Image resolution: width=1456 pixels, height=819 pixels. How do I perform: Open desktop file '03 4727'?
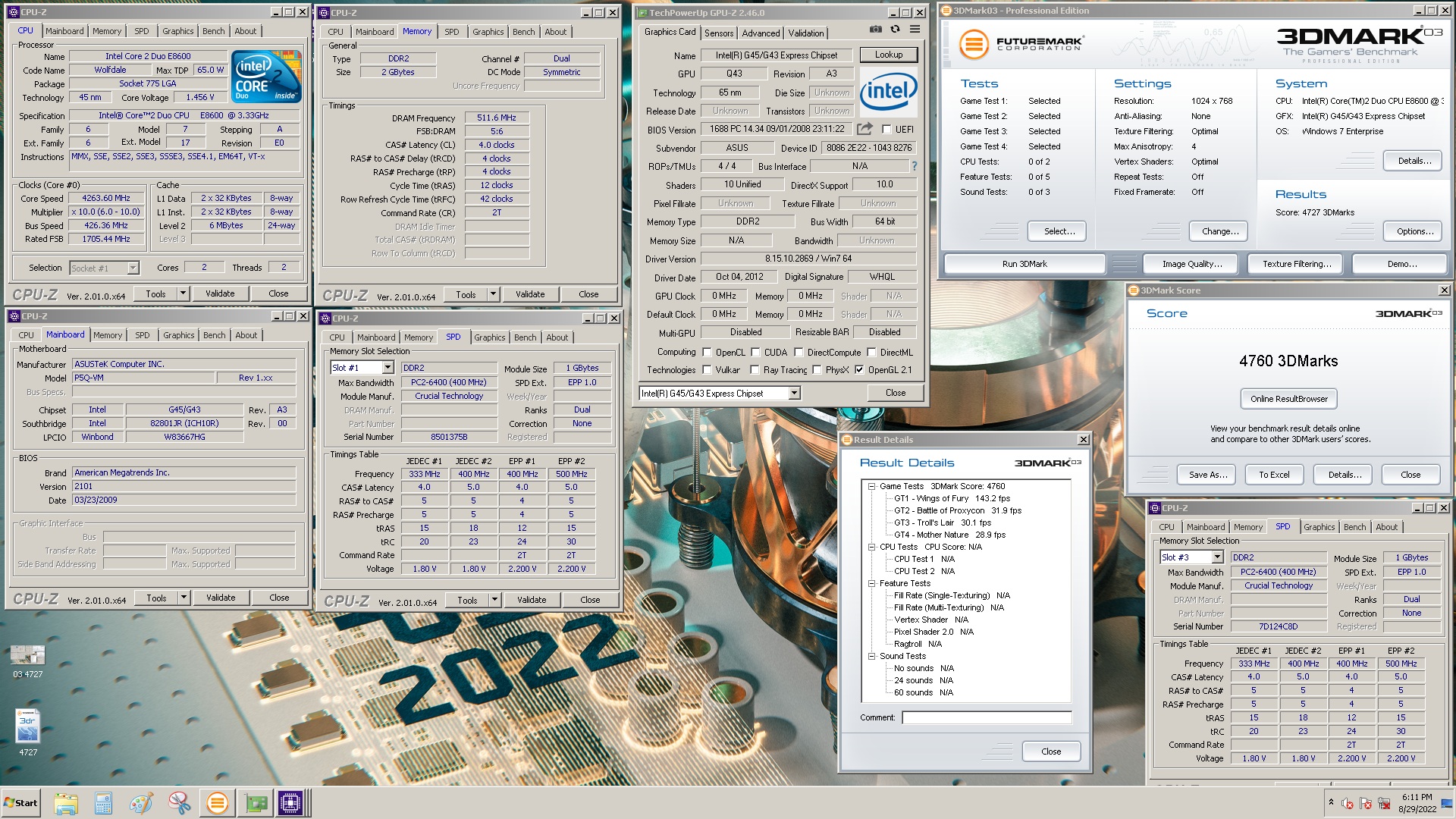[28, 661]
